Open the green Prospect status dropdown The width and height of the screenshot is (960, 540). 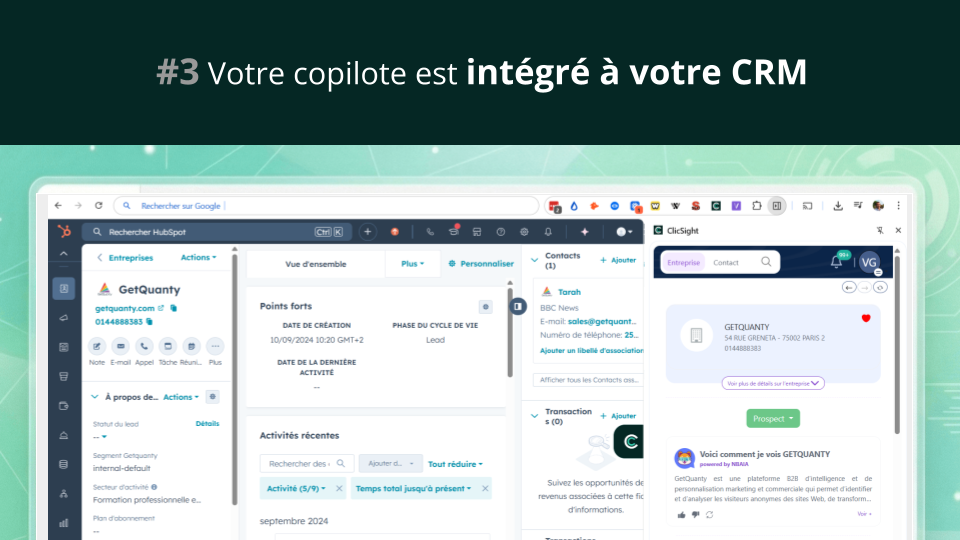(x=773, y=419)
